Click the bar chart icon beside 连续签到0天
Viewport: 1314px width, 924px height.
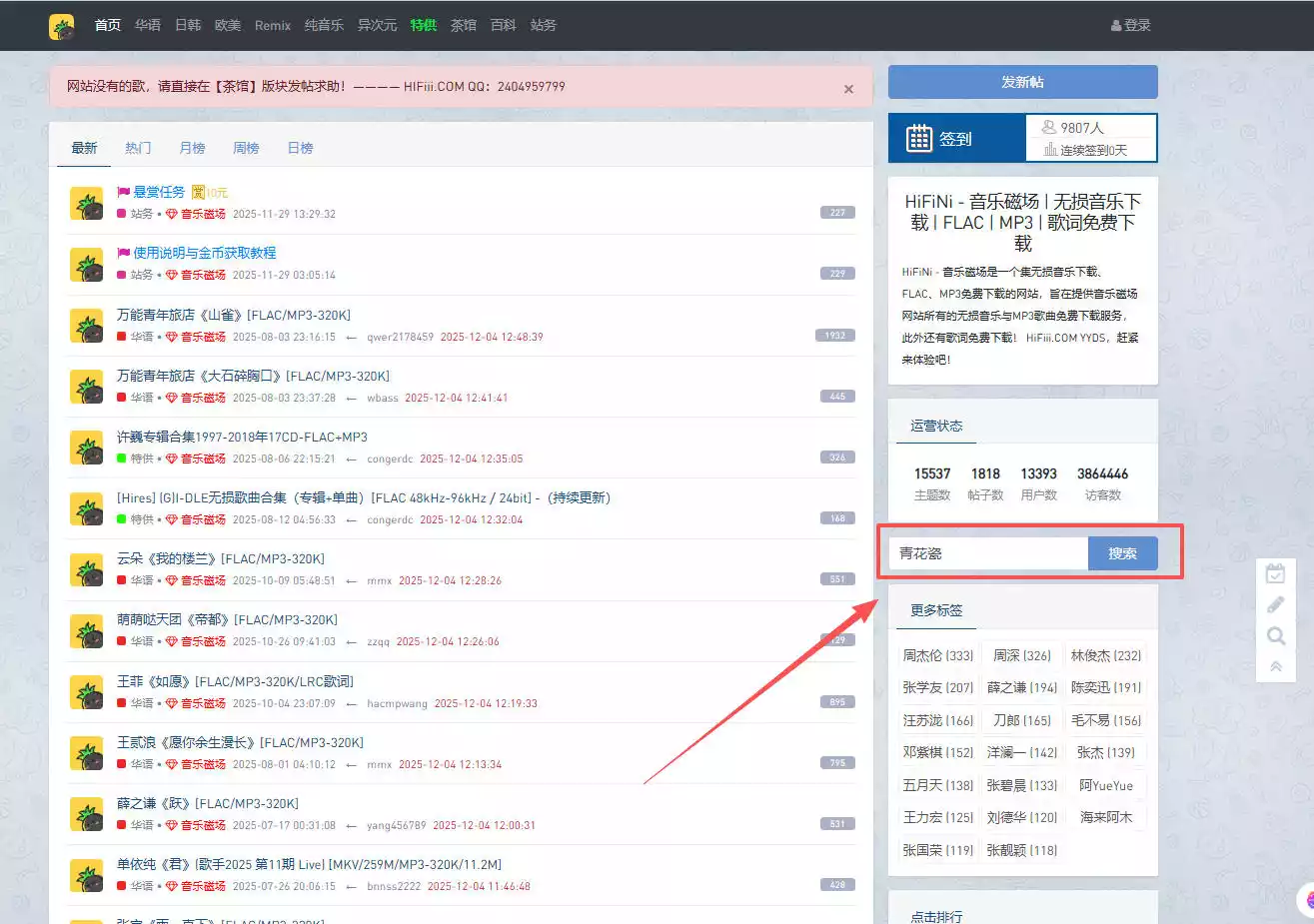coord(1050,150)
